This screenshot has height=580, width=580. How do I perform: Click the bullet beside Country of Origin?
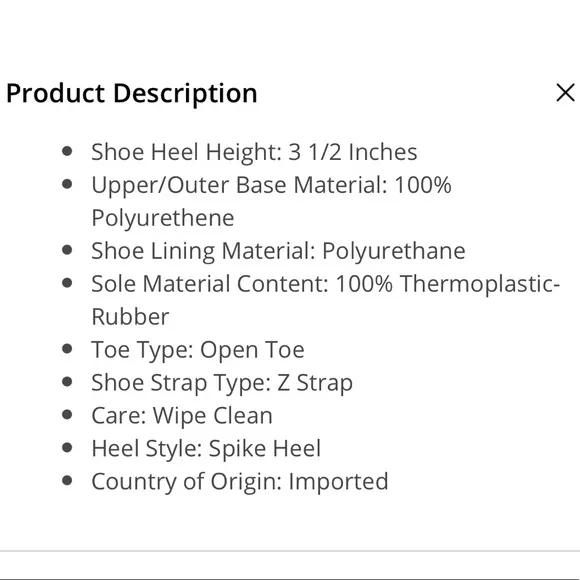click(67, 480)
